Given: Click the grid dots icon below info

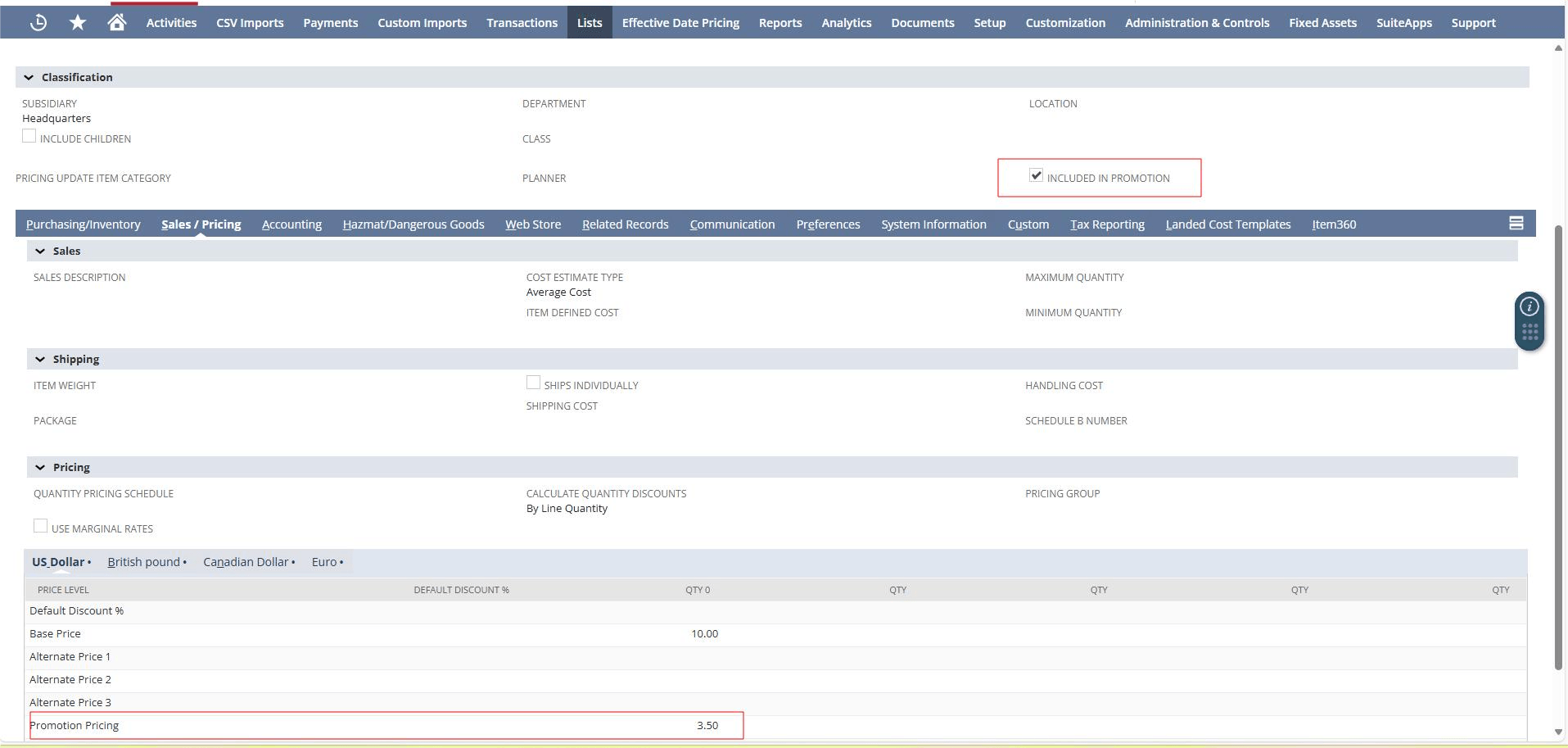Looking at the screenshot, I should [x=1529, y=333].
